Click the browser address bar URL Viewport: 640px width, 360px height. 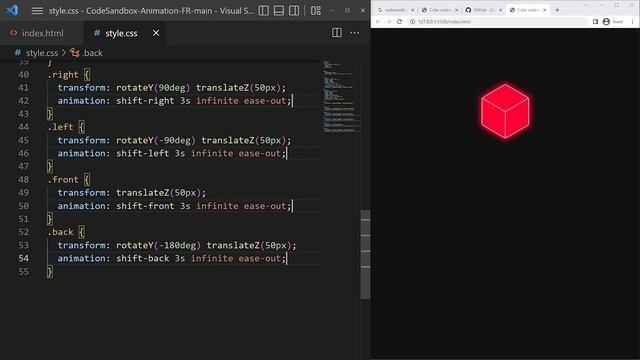[x=444, y=22]
